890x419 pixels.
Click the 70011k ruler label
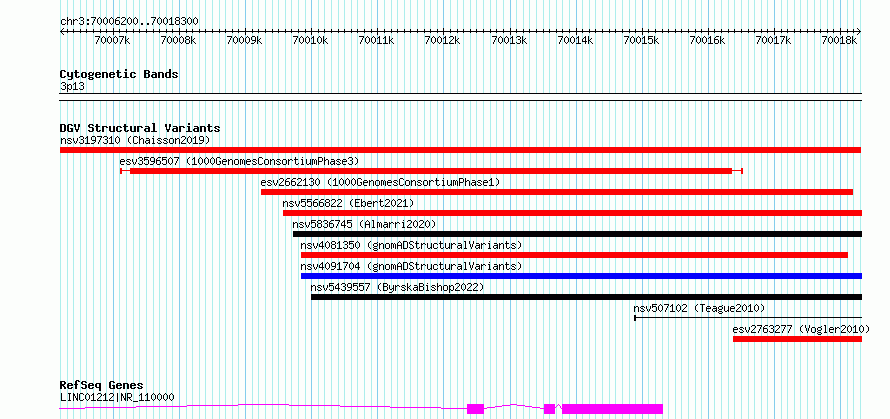click(x=377, y=40)
